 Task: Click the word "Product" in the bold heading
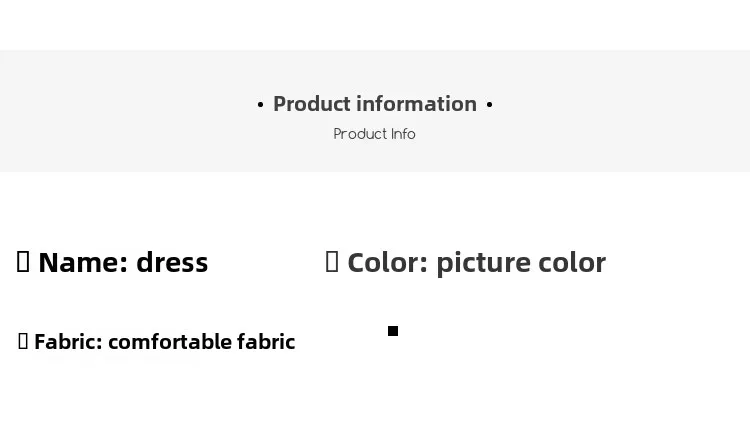[x=312, y=104]
